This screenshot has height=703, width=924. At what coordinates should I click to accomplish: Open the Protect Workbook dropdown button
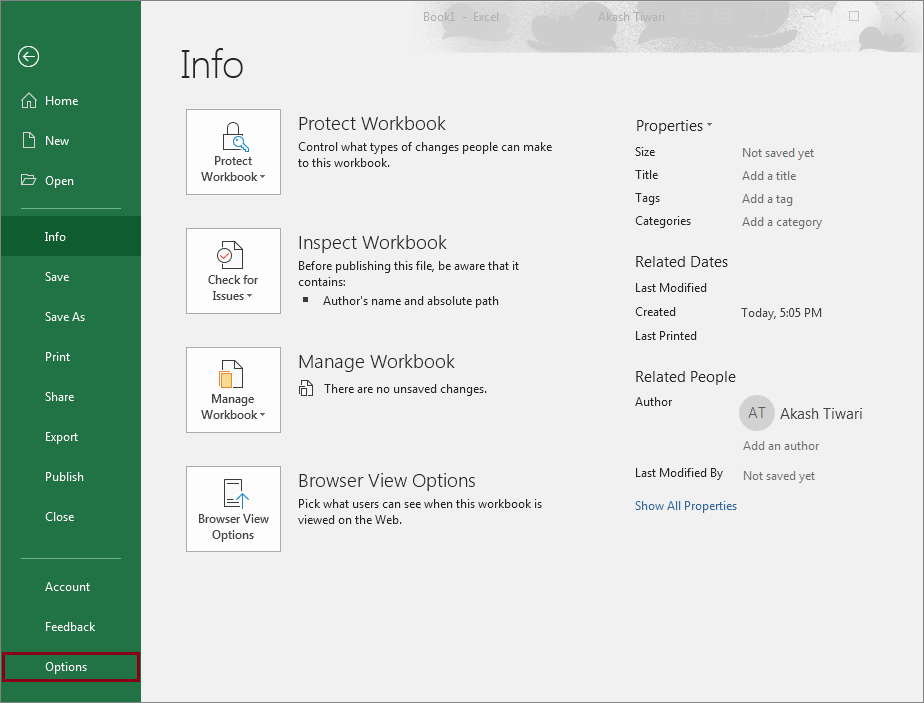click(233, 152)
